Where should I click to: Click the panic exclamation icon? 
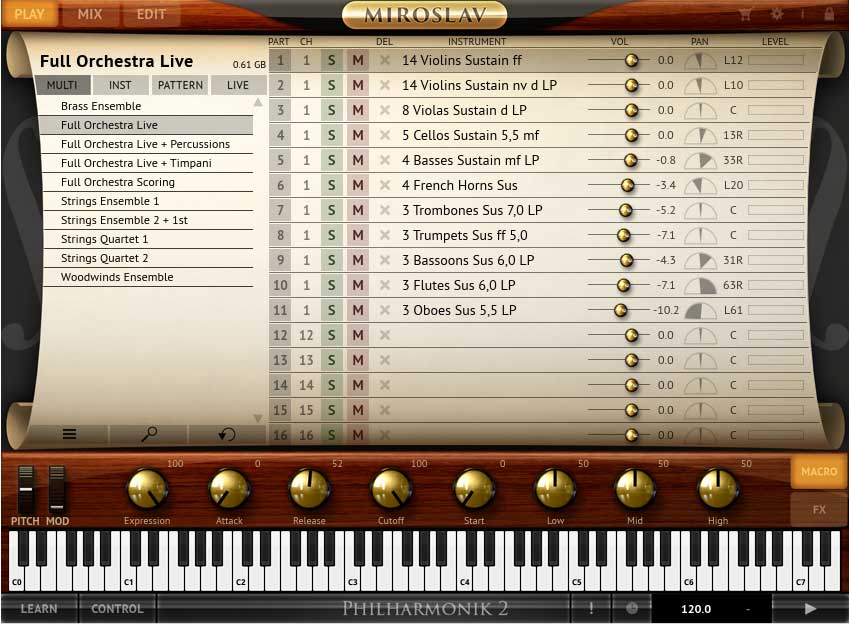(591, 608)
